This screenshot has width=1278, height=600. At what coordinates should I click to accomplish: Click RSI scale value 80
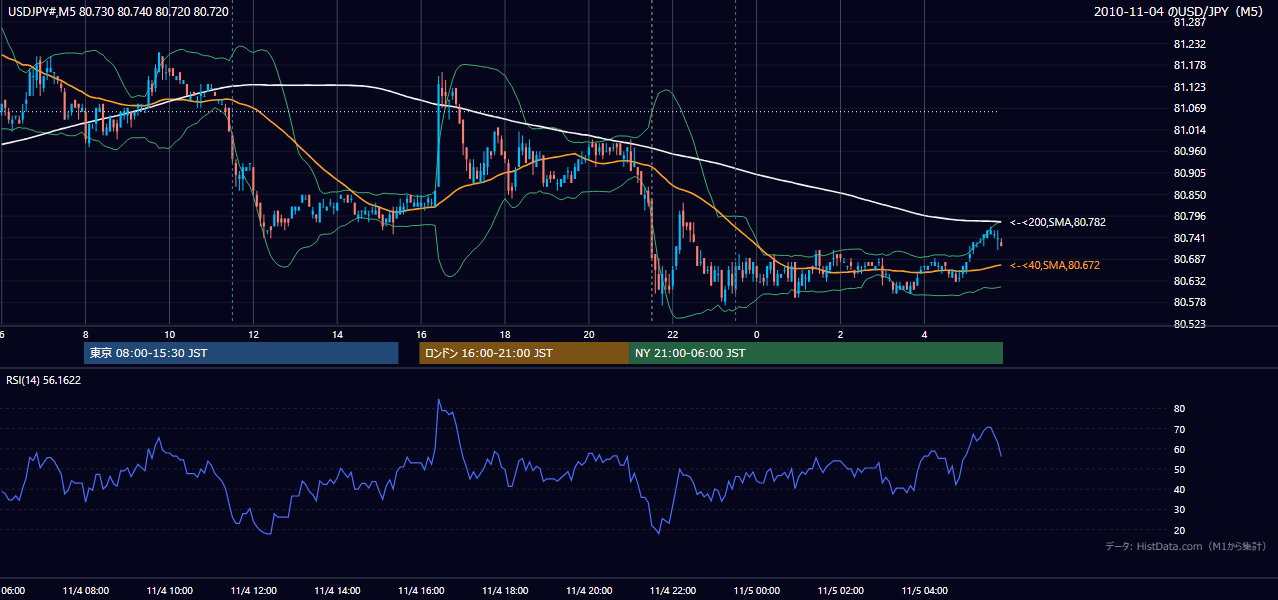tap(1179, 409)
